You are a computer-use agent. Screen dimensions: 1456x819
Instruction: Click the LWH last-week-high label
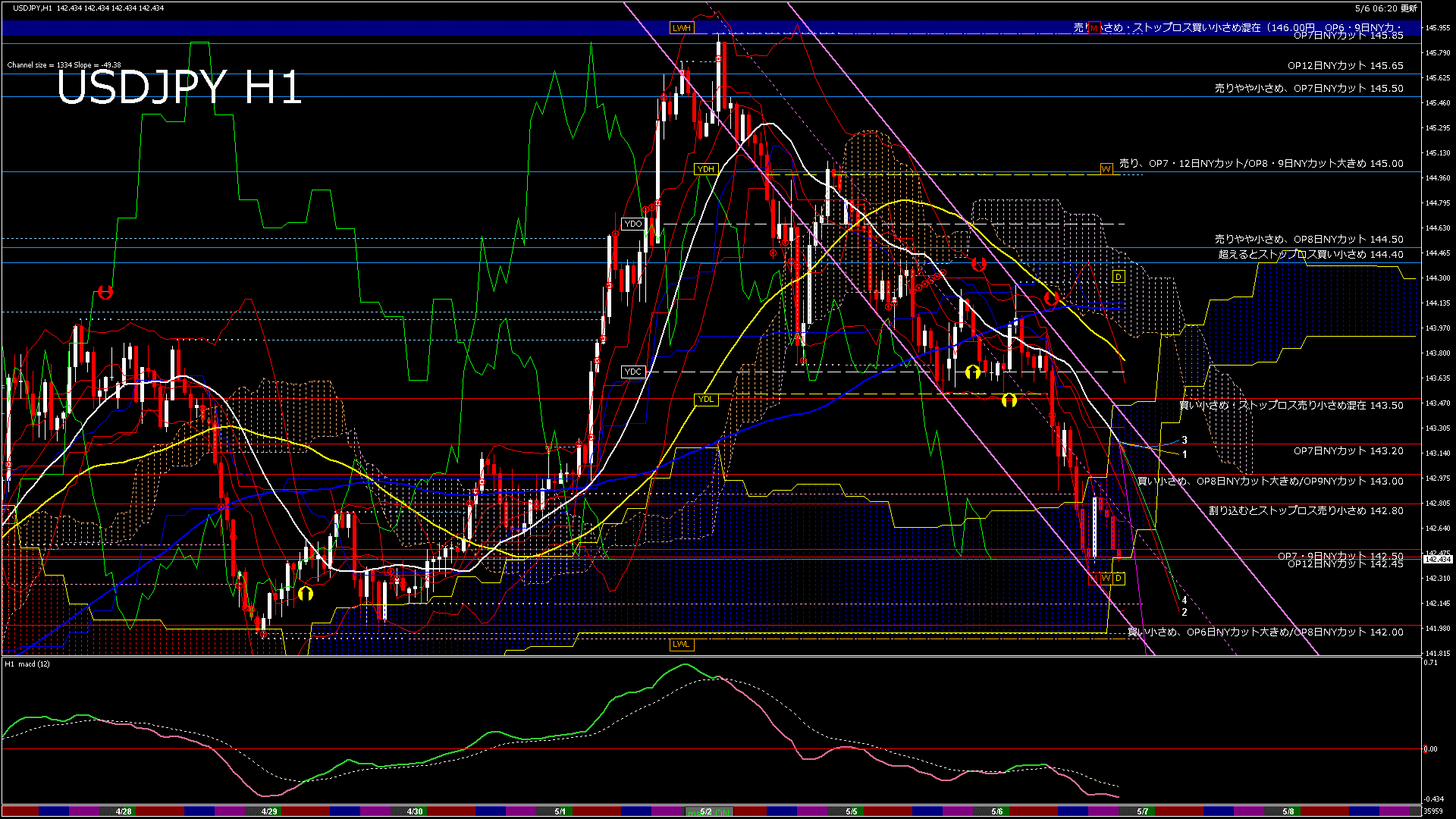(681, 28)
